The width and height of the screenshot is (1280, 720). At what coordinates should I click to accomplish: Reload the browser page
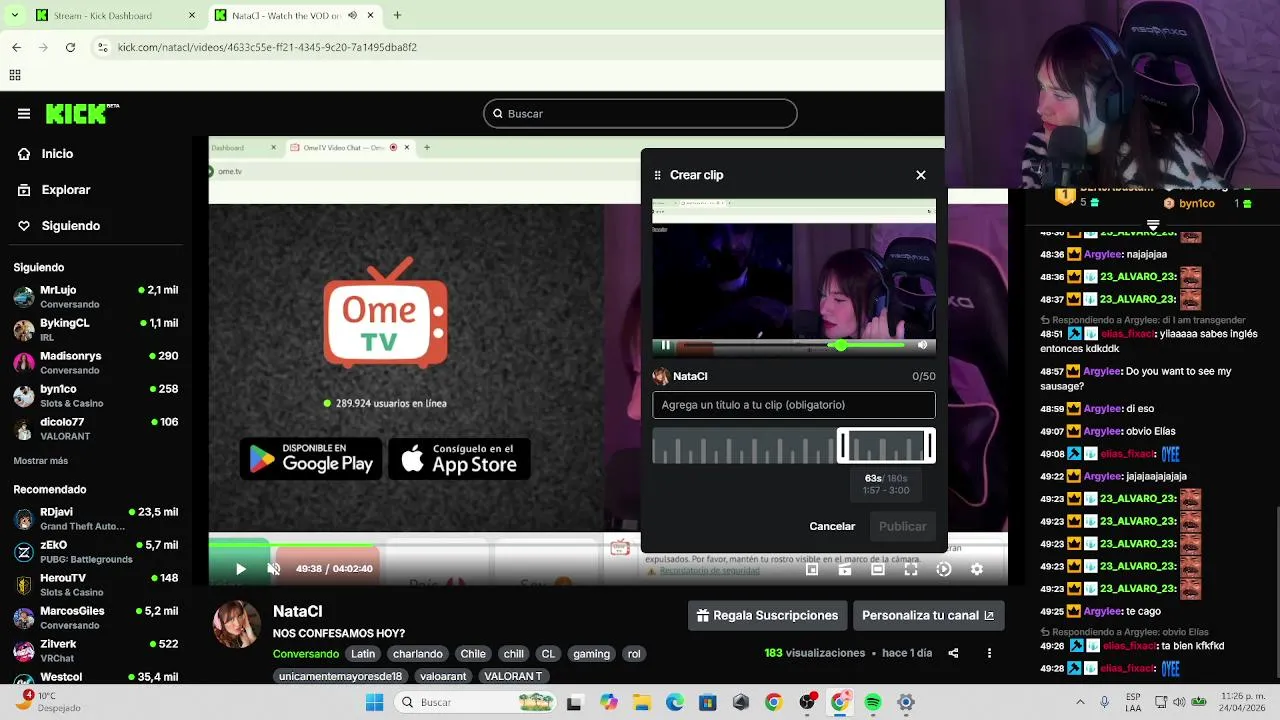point(70,47)
